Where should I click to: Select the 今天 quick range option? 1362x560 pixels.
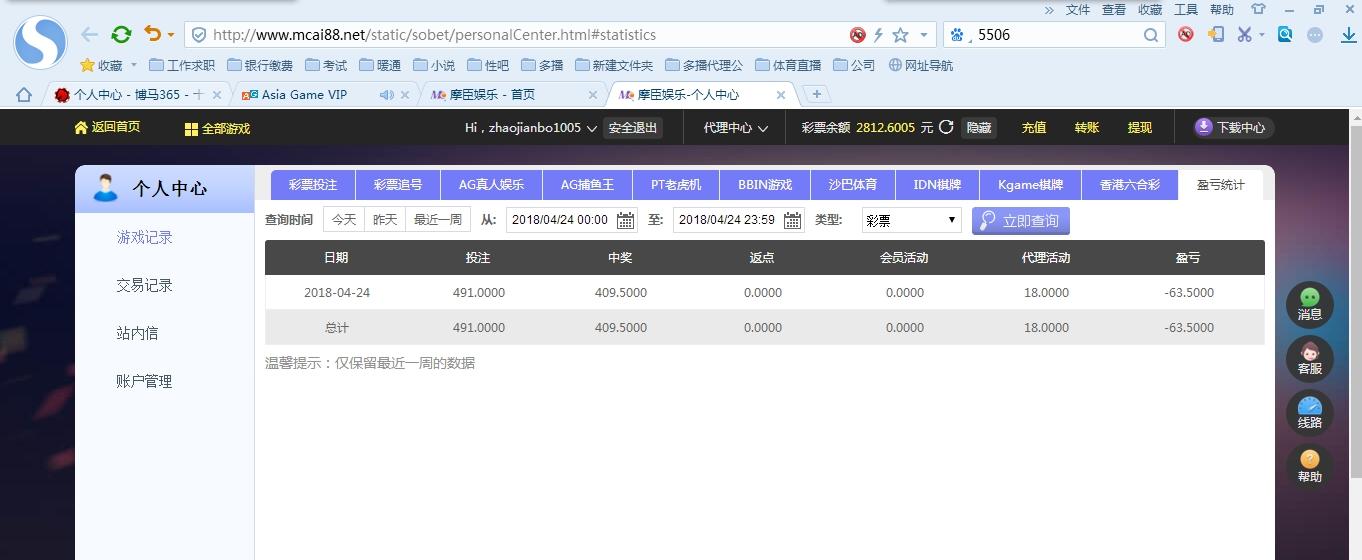344,220
